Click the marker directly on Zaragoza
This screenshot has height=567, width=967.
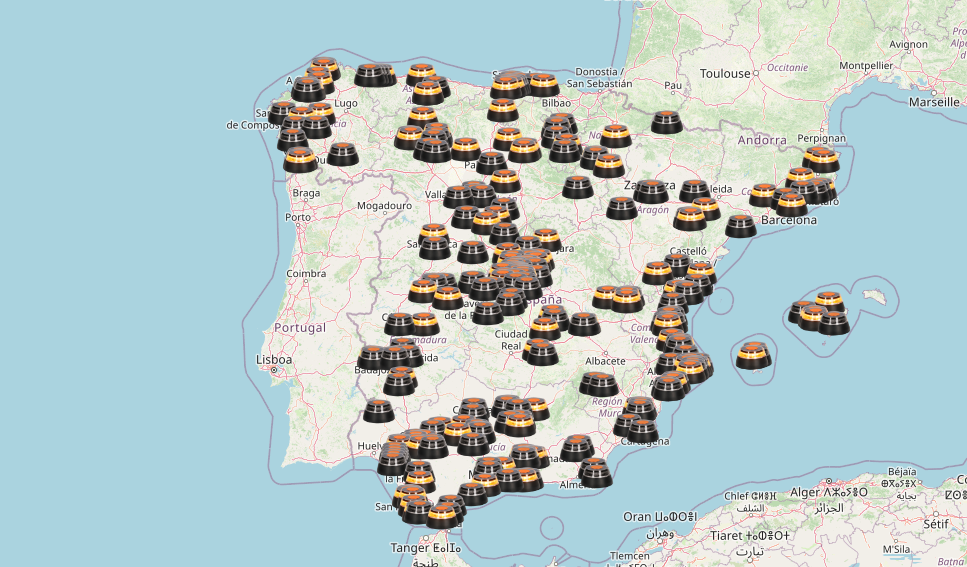[651, 191]
